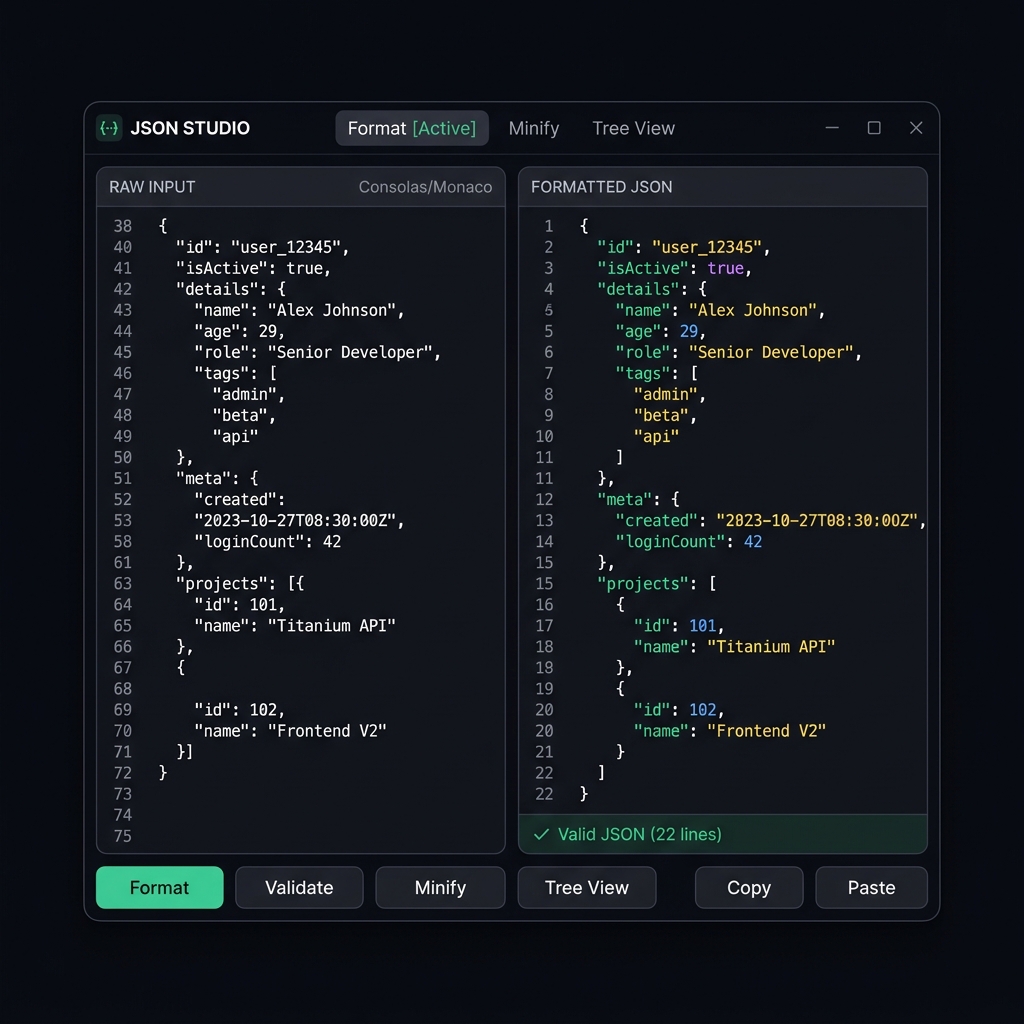The height and width of the screenshot is (1024, 1024).
Task: Open Tree View from the top navigation
Action: 633,128
